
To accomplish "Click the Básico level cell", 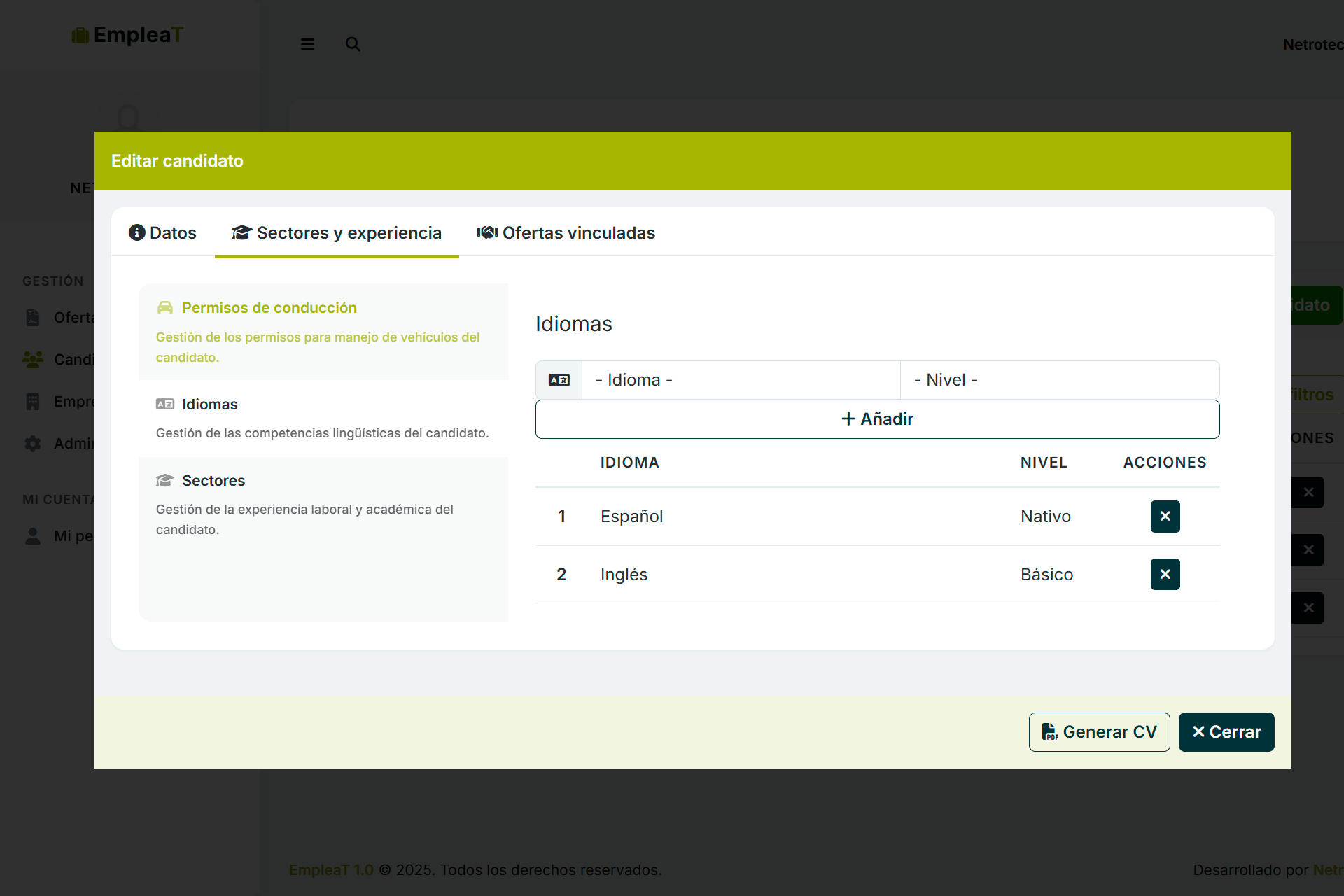I will tap(1046, 575).
